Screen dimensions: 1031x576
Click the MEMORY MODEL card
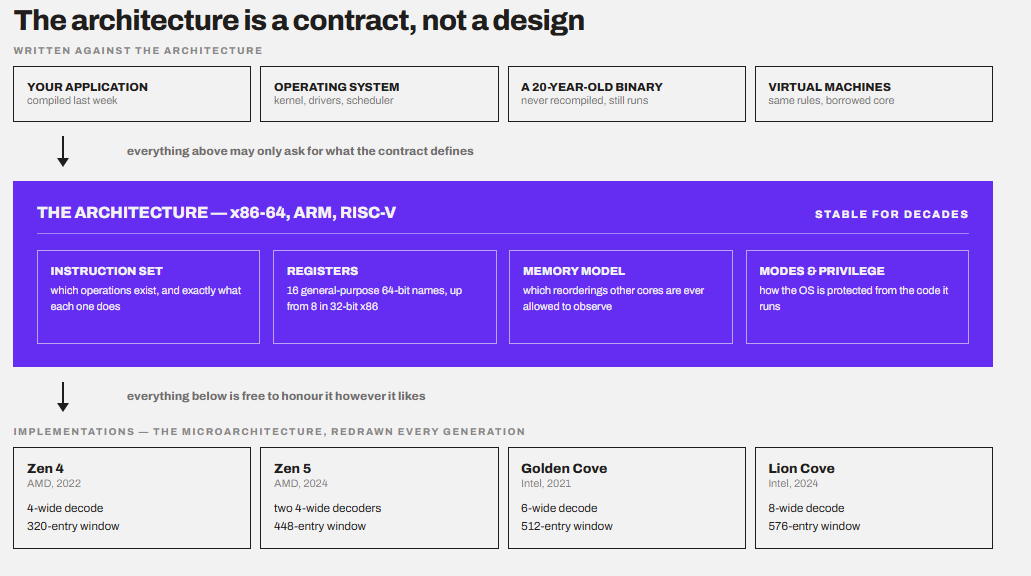[x=621, y=297]
